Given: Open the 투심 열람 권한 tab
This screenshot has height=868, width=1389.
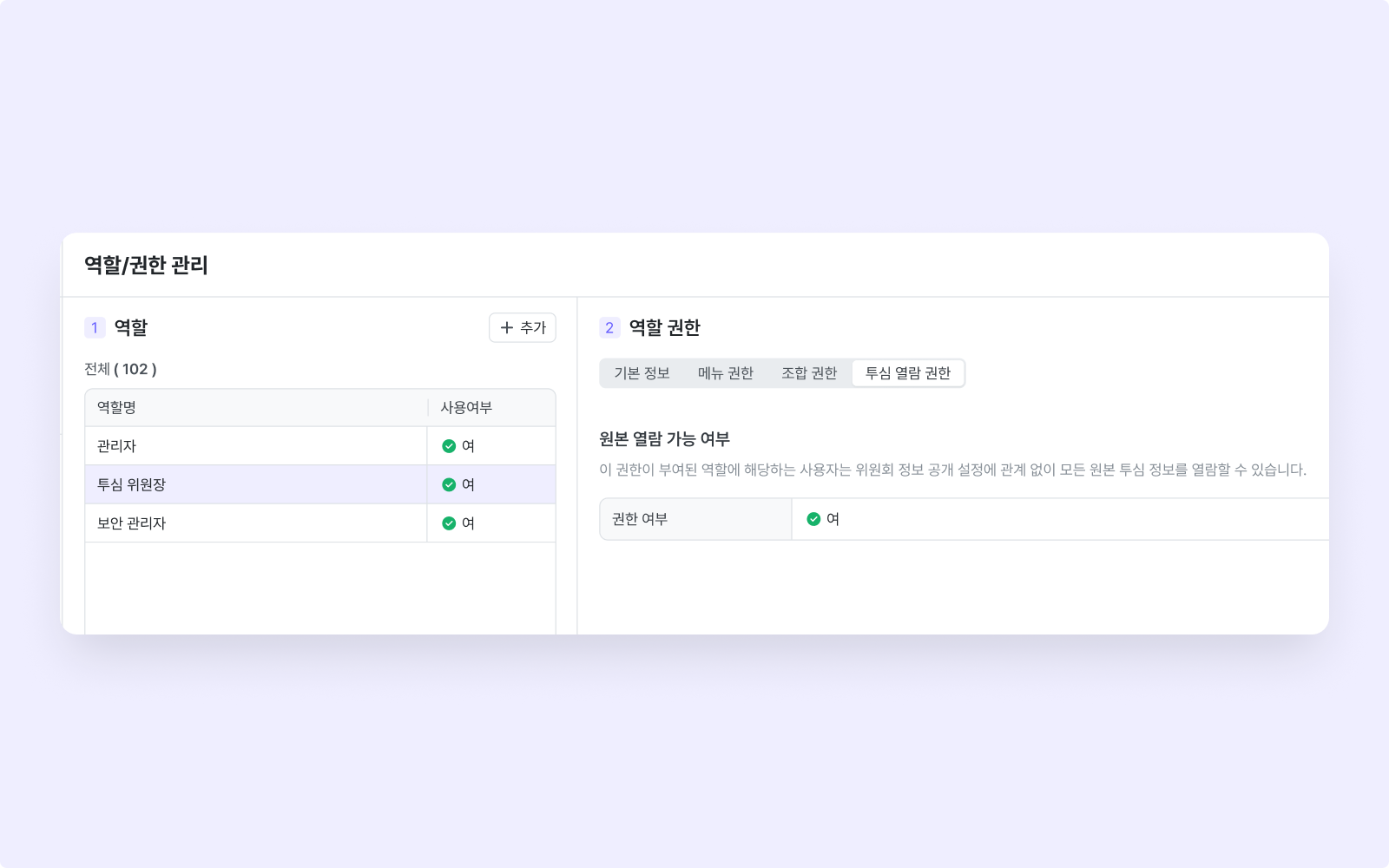Looking at the screenshot, I should (x=908, y=373).
